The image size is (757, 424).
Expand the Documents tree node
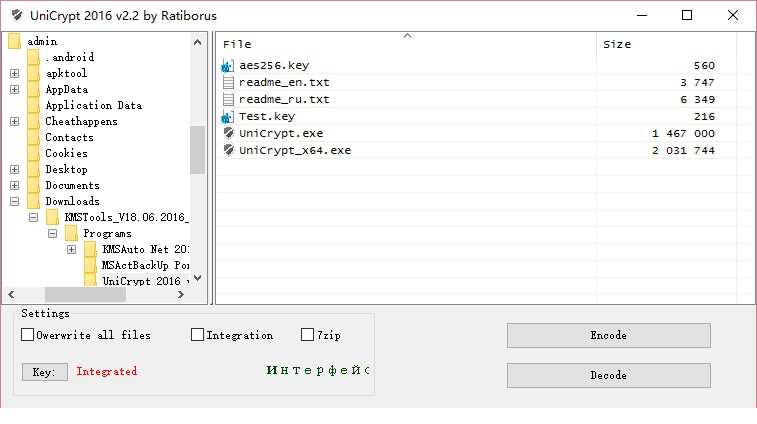click(x=14, y=185)
